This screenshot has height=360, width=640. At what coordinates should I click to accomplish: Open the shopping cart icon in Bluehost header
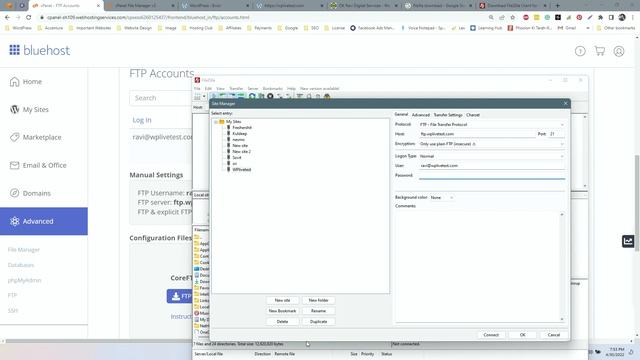[x=600, y=51]
